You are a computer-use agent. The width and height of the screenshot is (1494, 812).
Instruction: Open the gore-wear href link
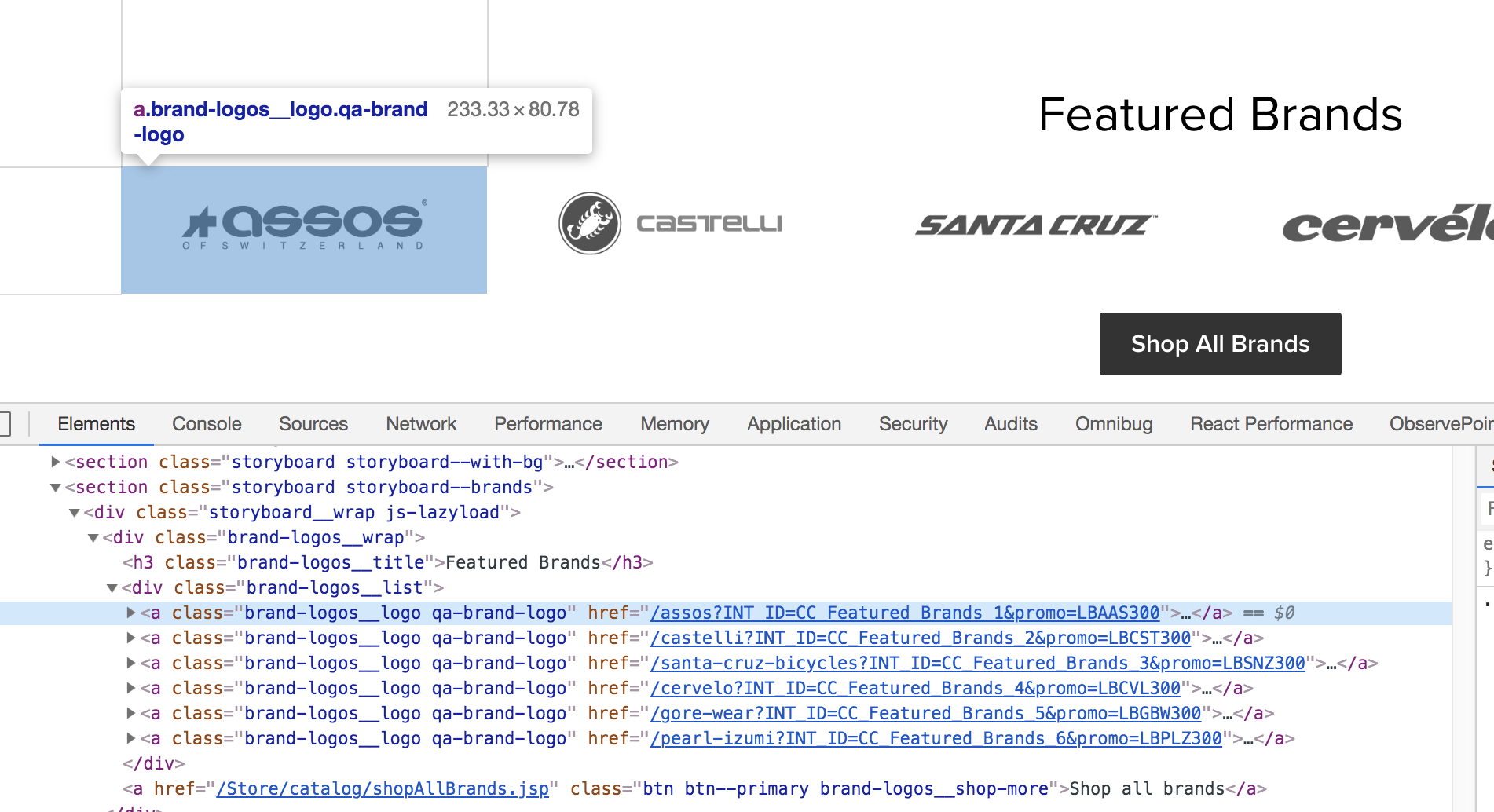click(925, 713)
